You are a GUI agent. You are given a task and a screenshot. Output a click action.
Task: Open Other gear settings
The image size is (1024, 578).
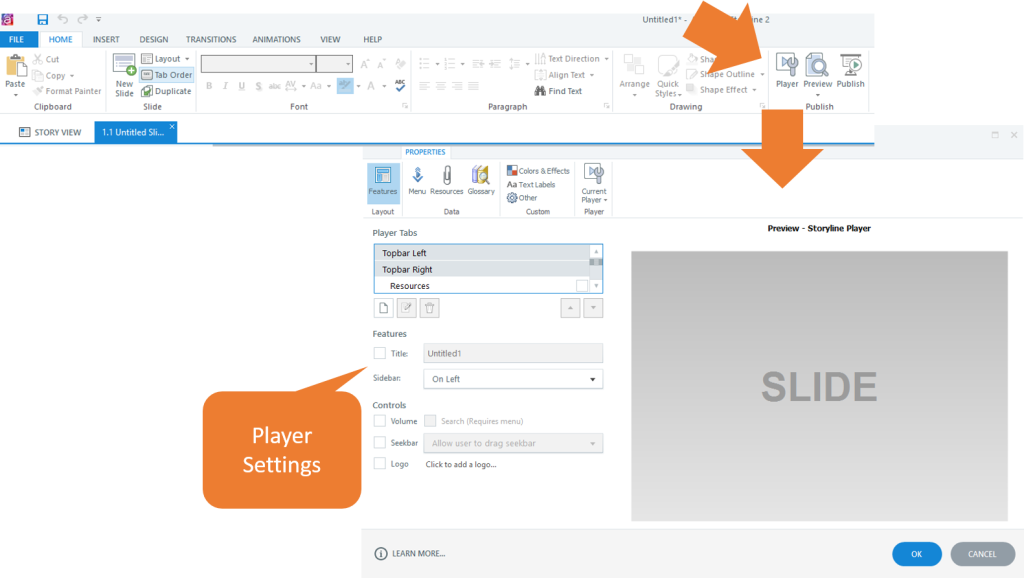522,198
